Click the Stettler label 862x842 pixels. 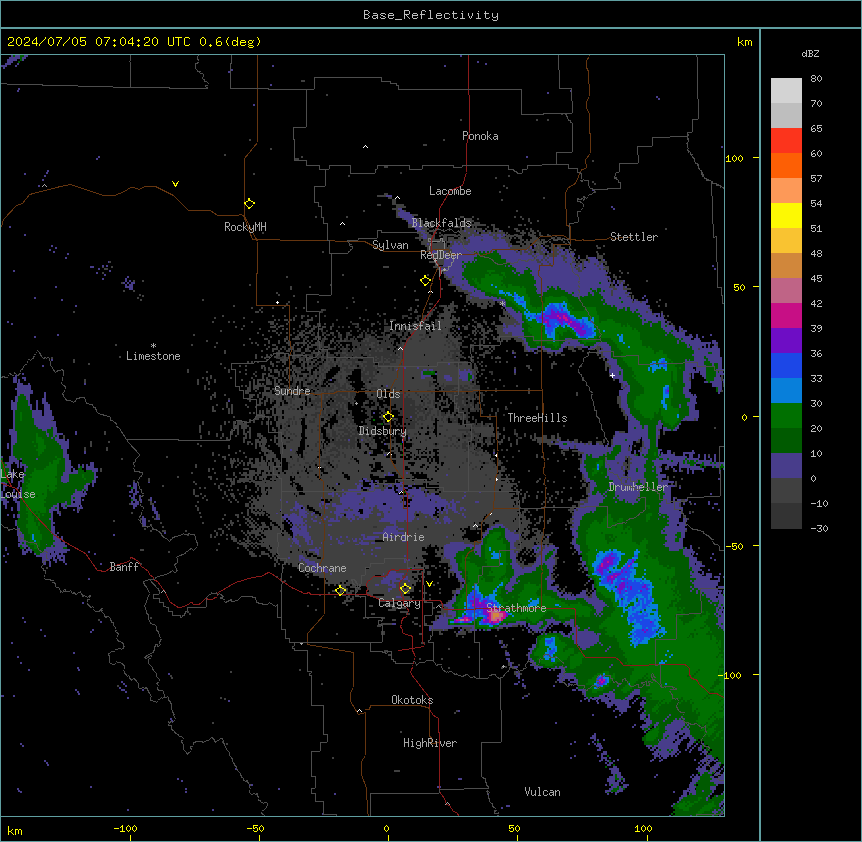pos(634,237)
